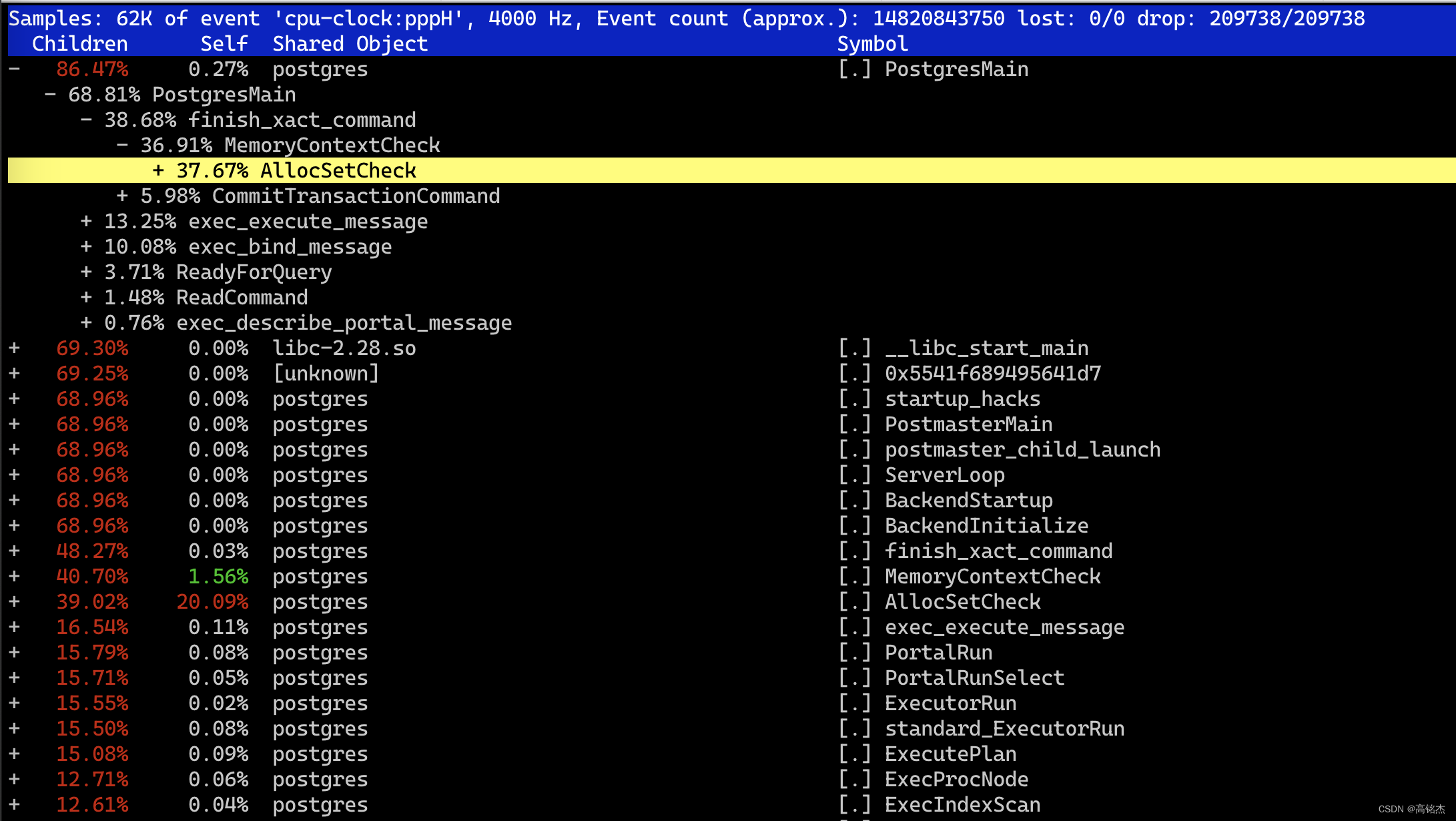Expand the 1.48% ReadCommand branch
The height and width of the screenshot is (821, 1456).
[86, 298]
